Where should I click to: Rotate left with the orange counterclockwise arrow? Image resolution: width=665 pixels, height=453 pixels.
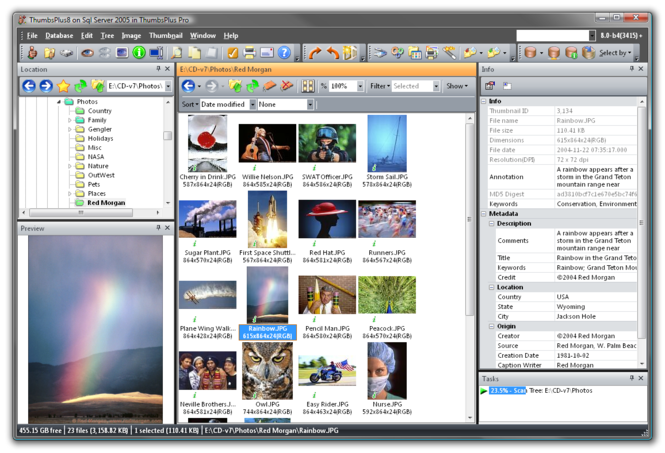(x=332, y=53)
